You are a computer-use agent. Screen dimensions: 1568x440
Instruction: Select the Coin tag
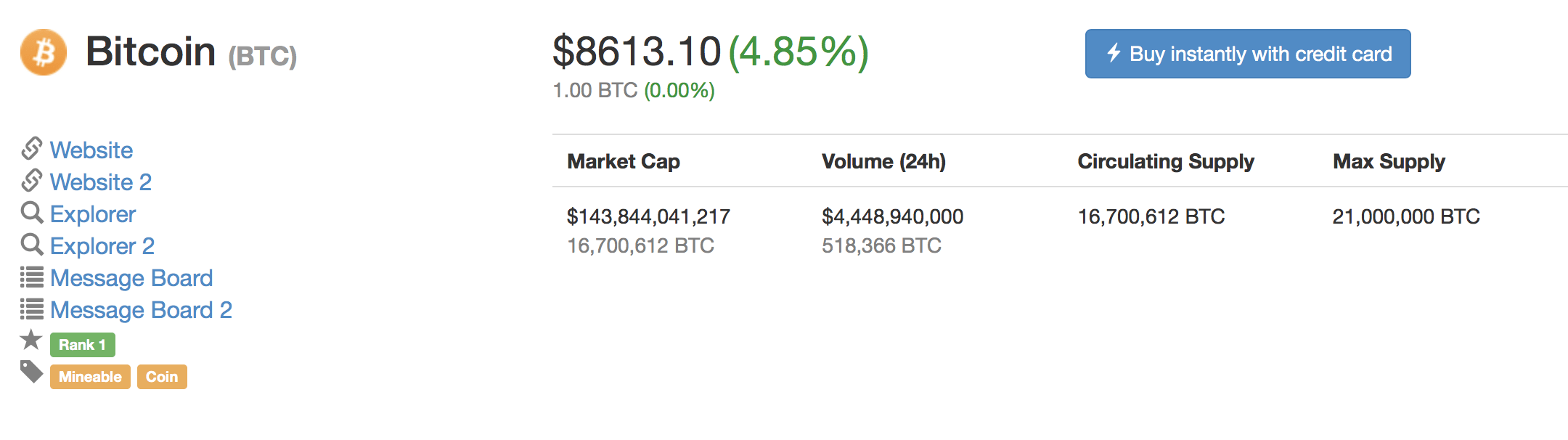[162, 377]
